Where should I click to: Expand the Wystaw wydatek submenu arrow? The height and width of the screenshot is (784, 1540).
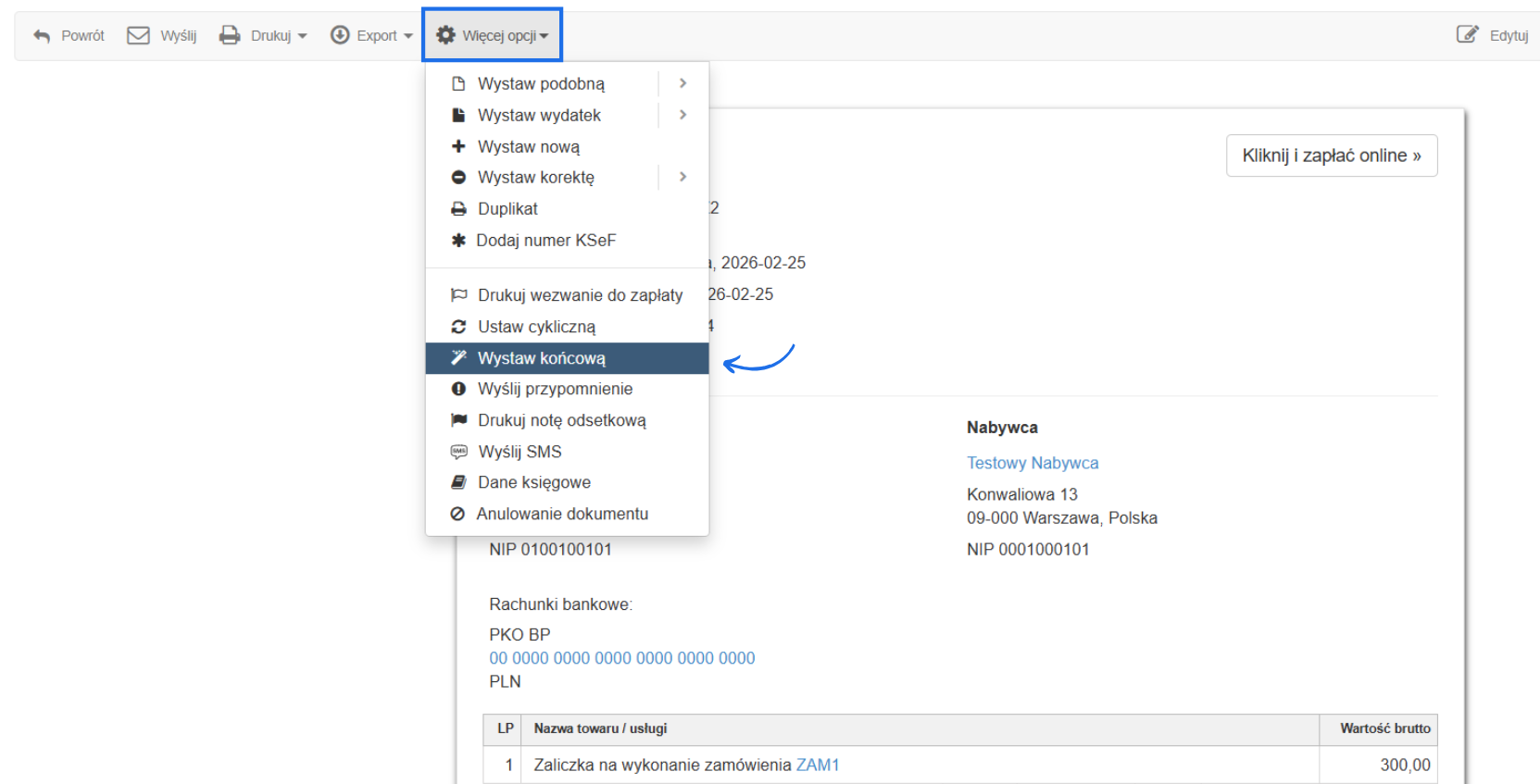pos(682,115)
